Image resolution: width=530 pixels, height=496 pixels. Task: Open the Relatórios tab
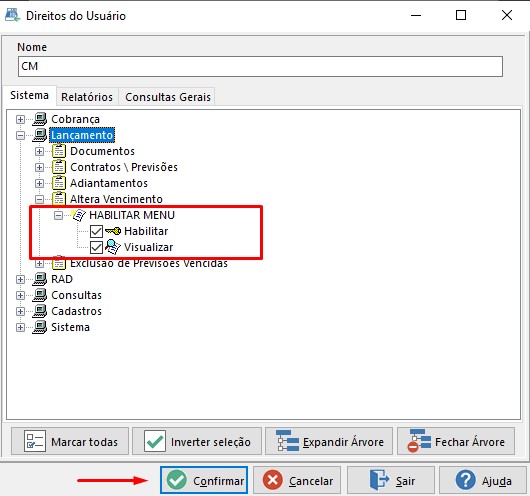[87, 97]
